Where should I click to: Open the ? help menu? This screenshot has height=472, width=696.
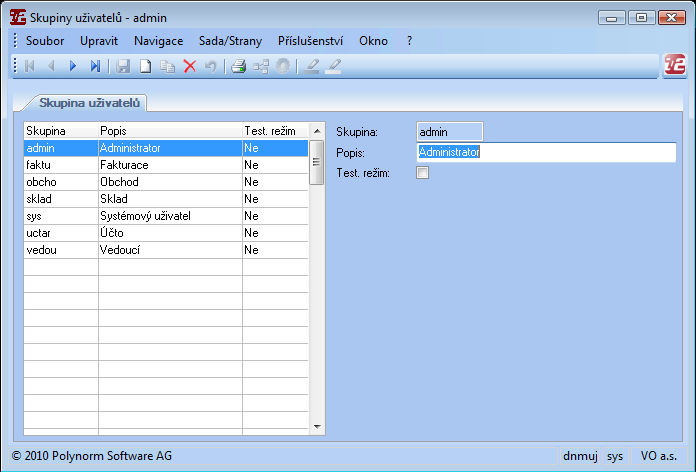pos(409,41)
